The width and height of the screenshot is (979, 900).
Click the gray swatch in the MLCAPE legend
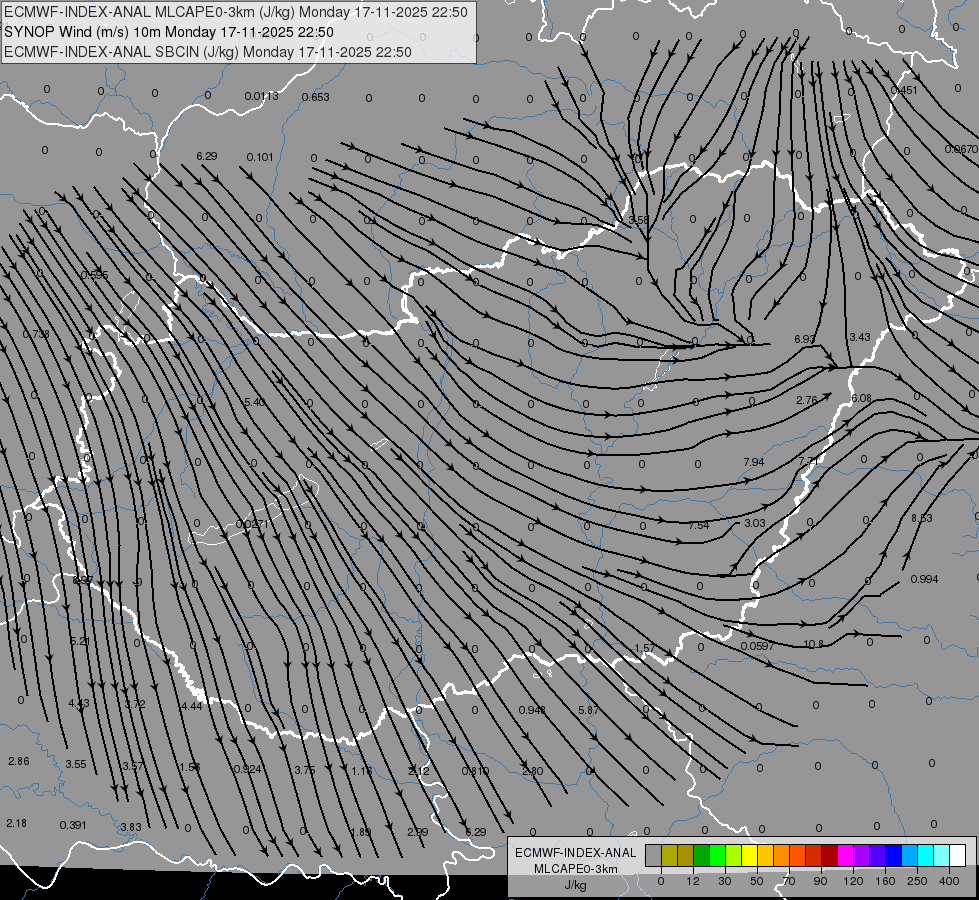pyautogui.click(x=653, y=856)
